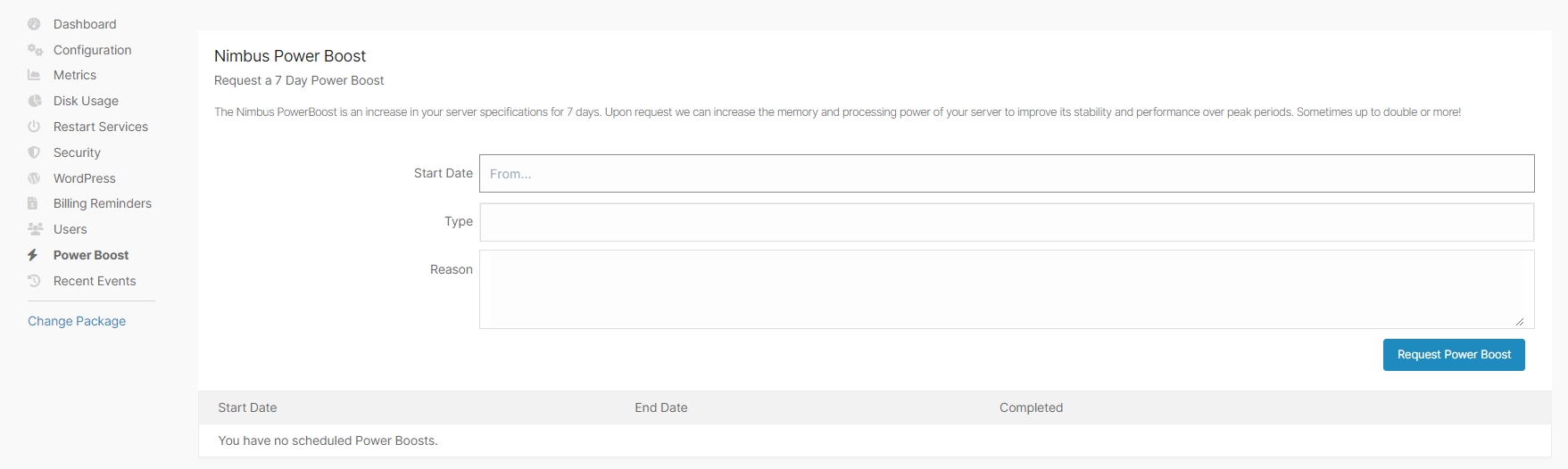The width and height of the screenshot is (1568, 469).
Task: Click the Configuration gears icon
Action: point(35,50)
